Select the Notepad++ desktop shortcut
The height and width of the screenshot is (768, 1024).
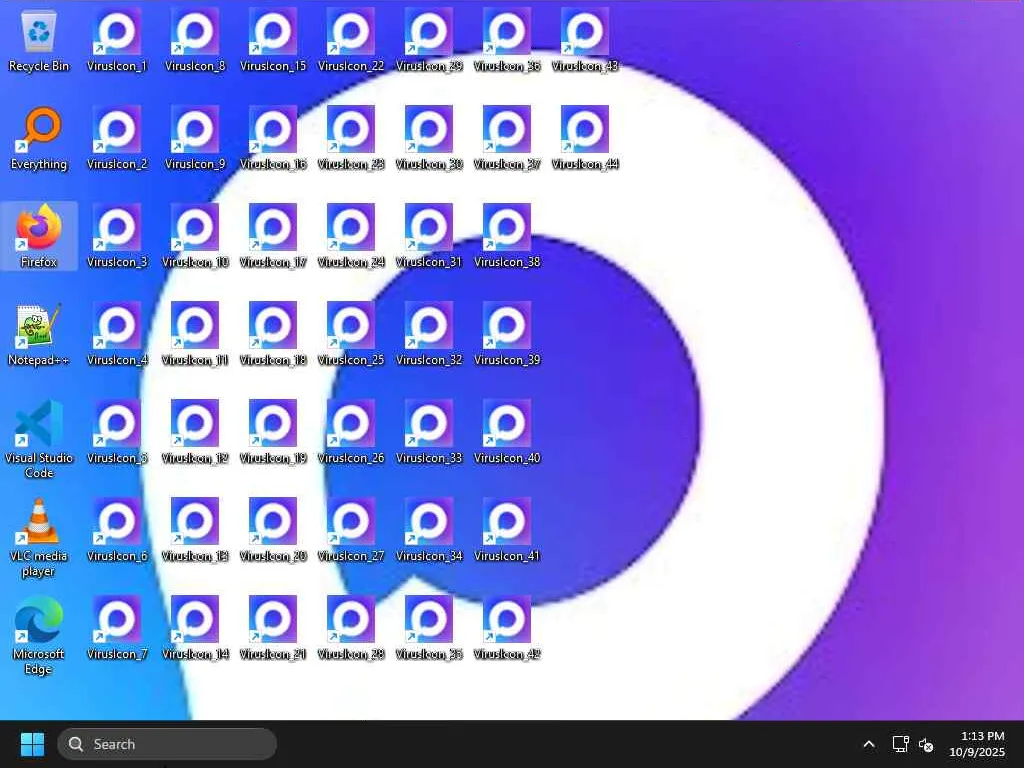point(39,334)
